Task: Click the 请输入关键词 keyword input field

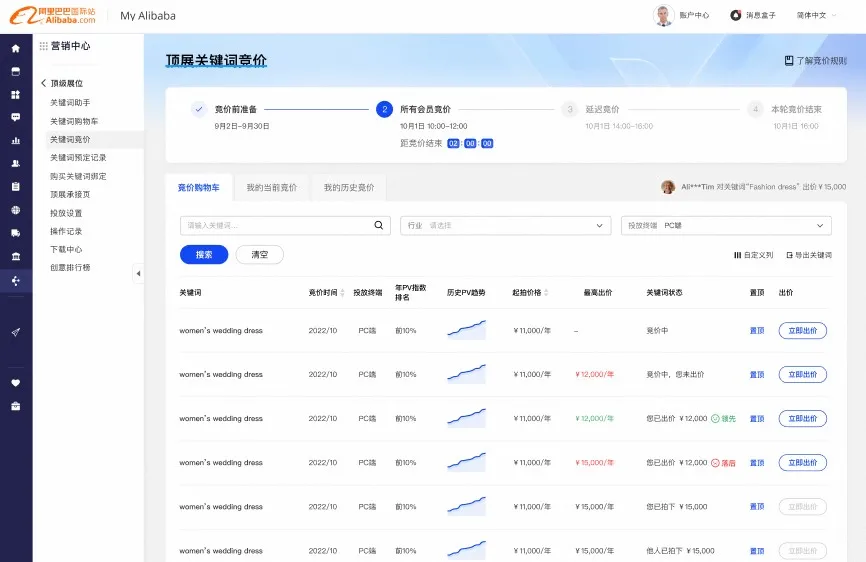Action: pyautogui.click(x=275, y=226)
